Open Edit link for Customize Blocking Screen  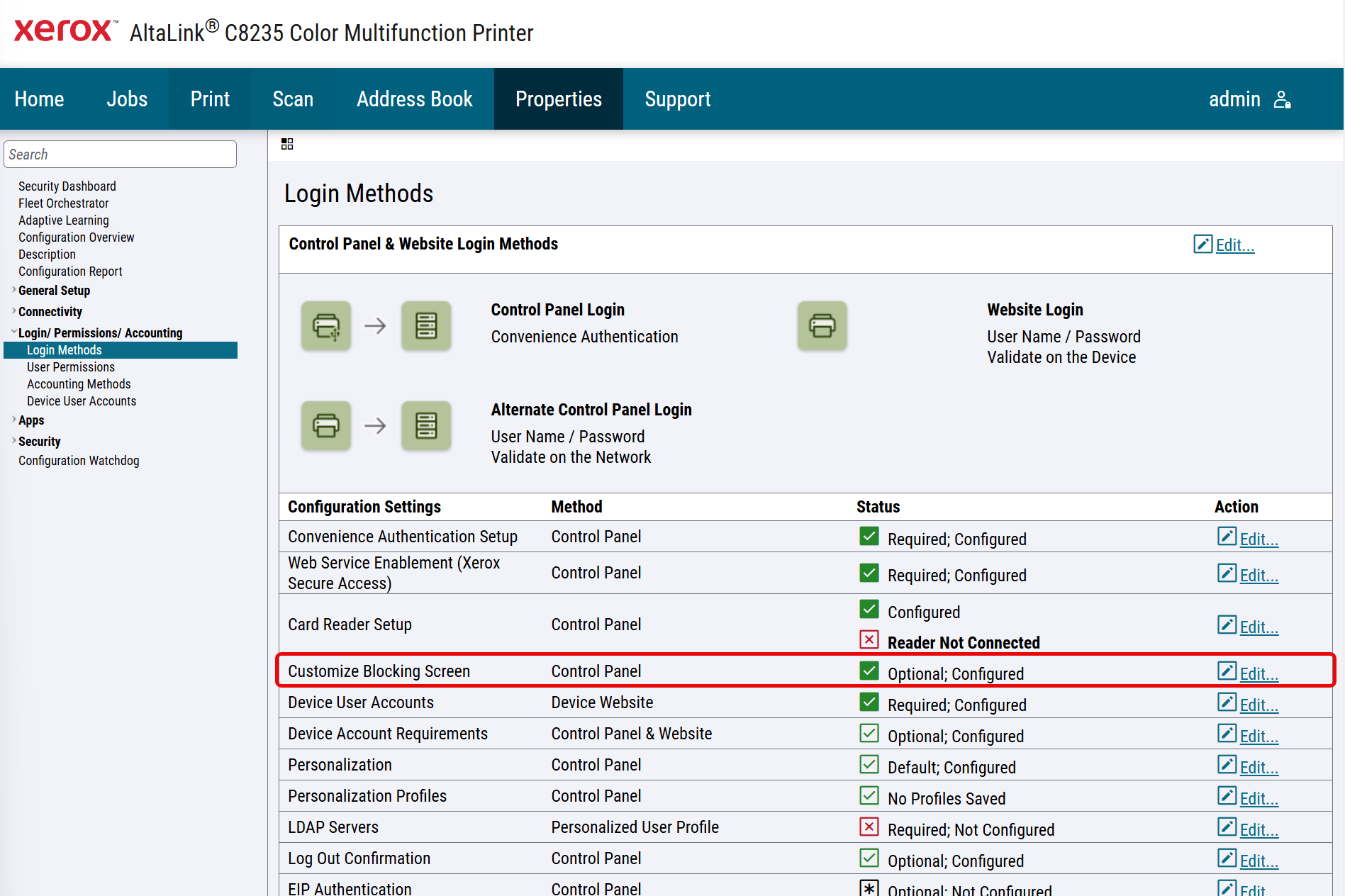pyautogui.click(x=1259, y=674)
